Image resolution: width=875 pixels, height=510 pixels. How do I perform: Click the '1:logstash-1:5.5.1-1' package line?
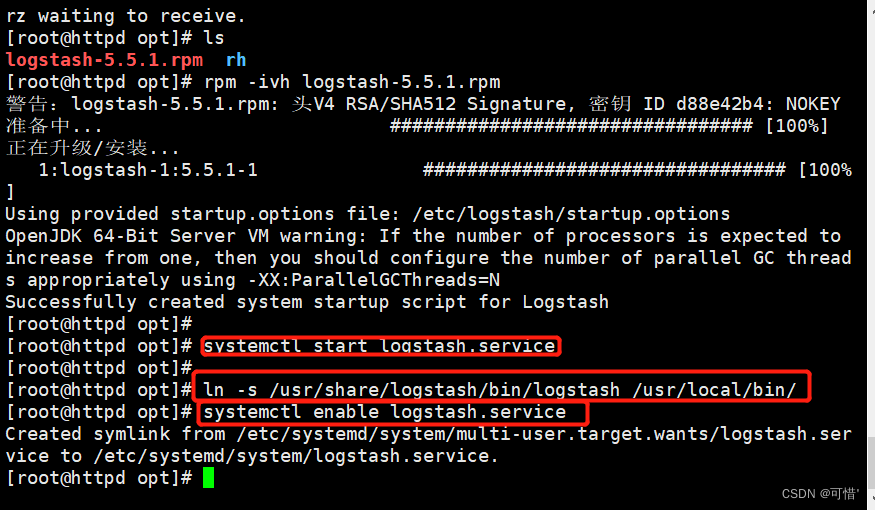click(148, 170)
